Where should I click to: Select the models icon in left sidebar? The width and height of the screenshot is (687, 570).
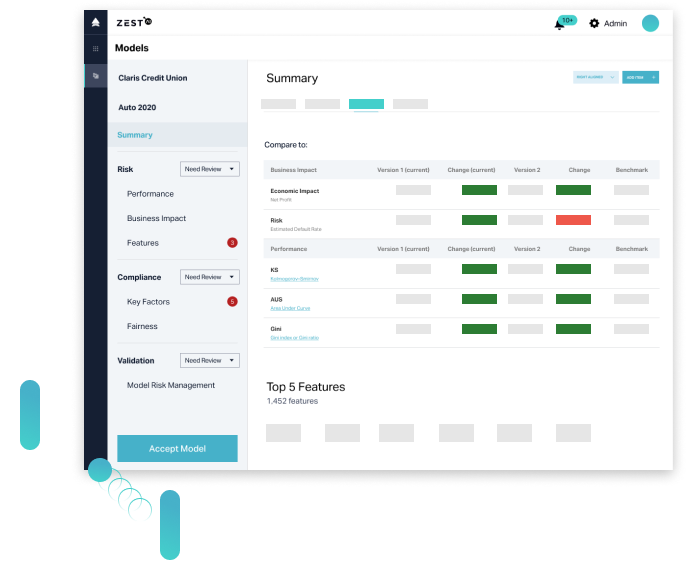[96, 75]
